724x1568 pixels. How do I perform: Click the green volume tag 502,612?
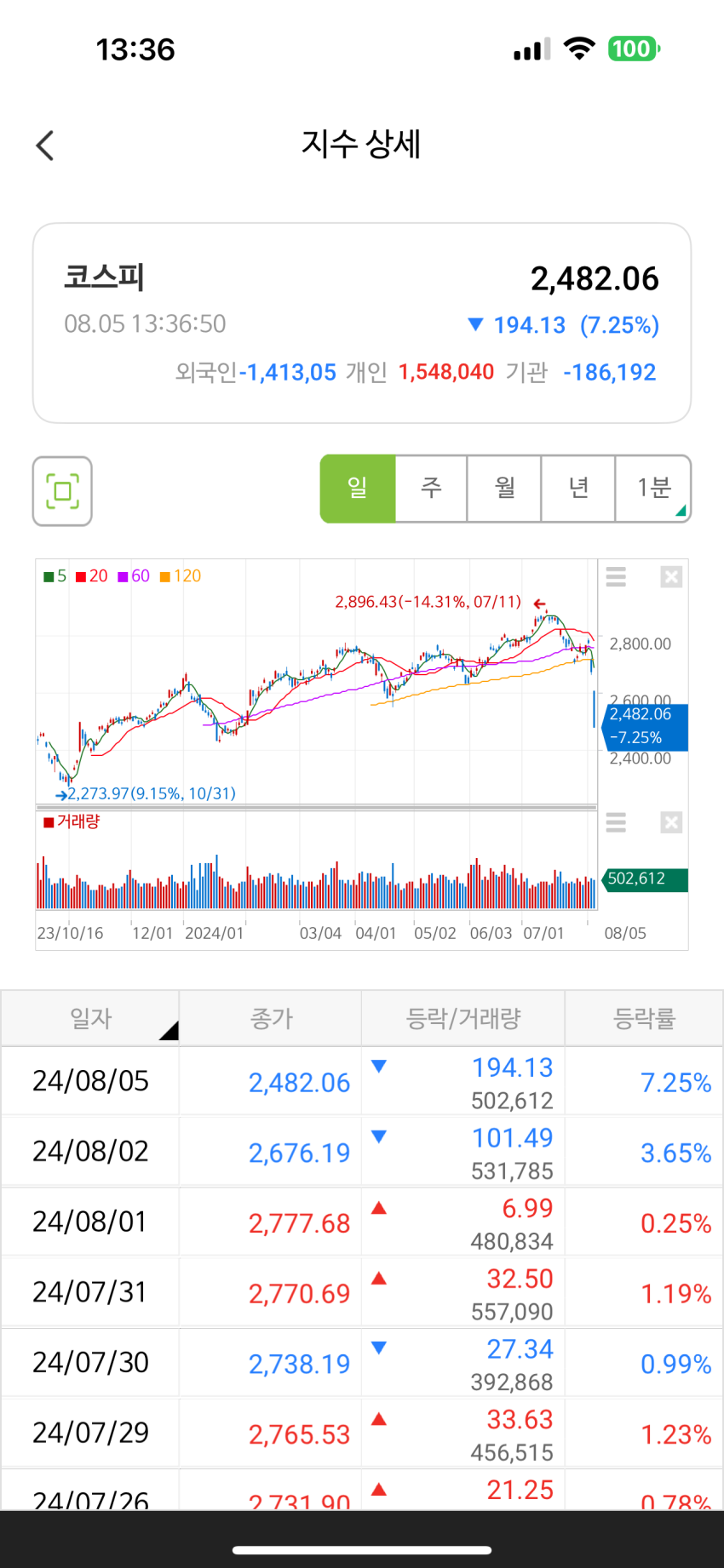[644, 879]
